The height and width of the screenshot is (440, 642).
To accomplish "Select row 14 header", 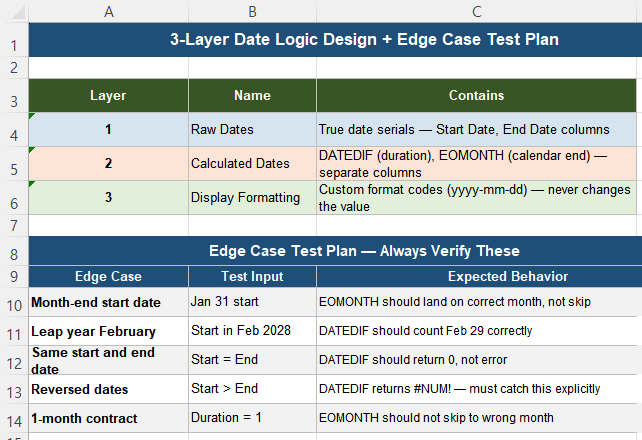I will click(14, 418).
